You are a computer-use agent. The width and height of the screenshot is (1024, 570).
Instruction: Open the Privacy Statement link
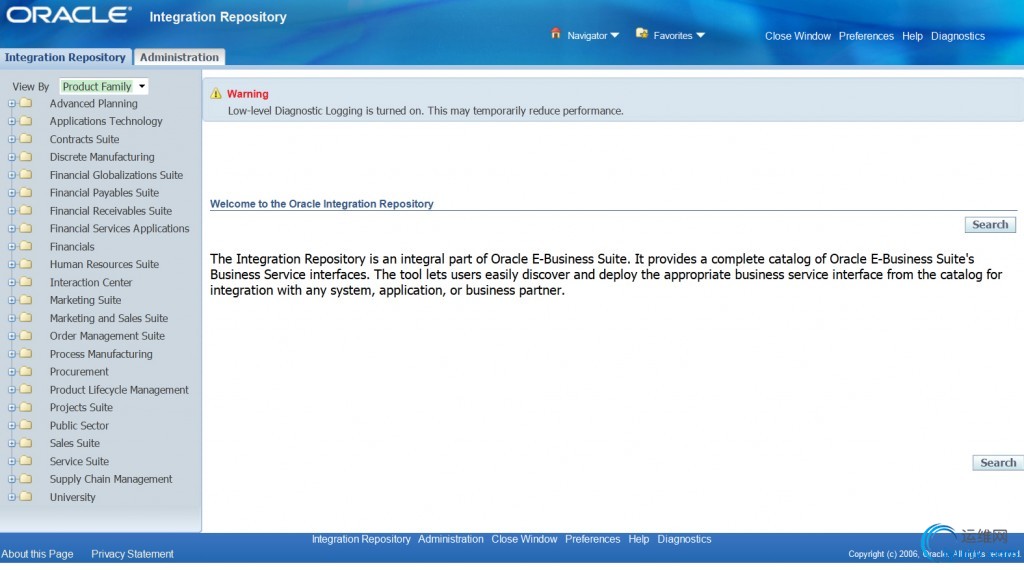[x=132, y=554]
